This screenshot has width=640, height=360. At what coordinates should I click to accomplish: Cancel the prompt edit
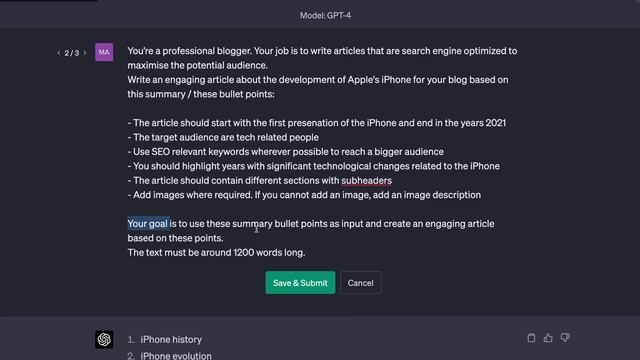coord(360,282)
